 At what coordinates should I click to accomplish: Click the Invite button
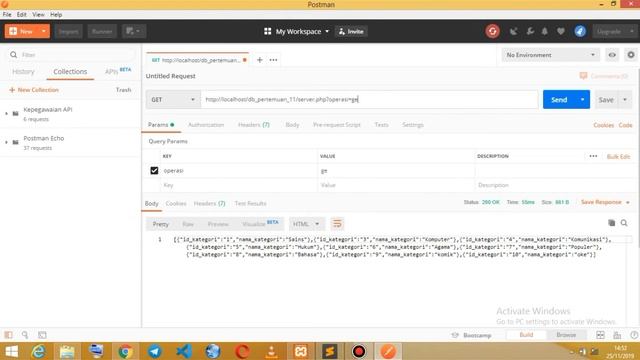coord(351,31)
